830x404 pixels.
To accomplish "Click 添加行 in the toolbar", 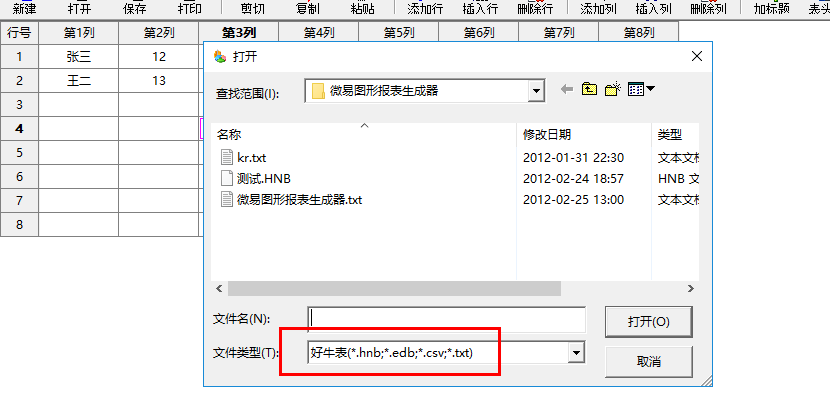I will (x=425, y=9).
